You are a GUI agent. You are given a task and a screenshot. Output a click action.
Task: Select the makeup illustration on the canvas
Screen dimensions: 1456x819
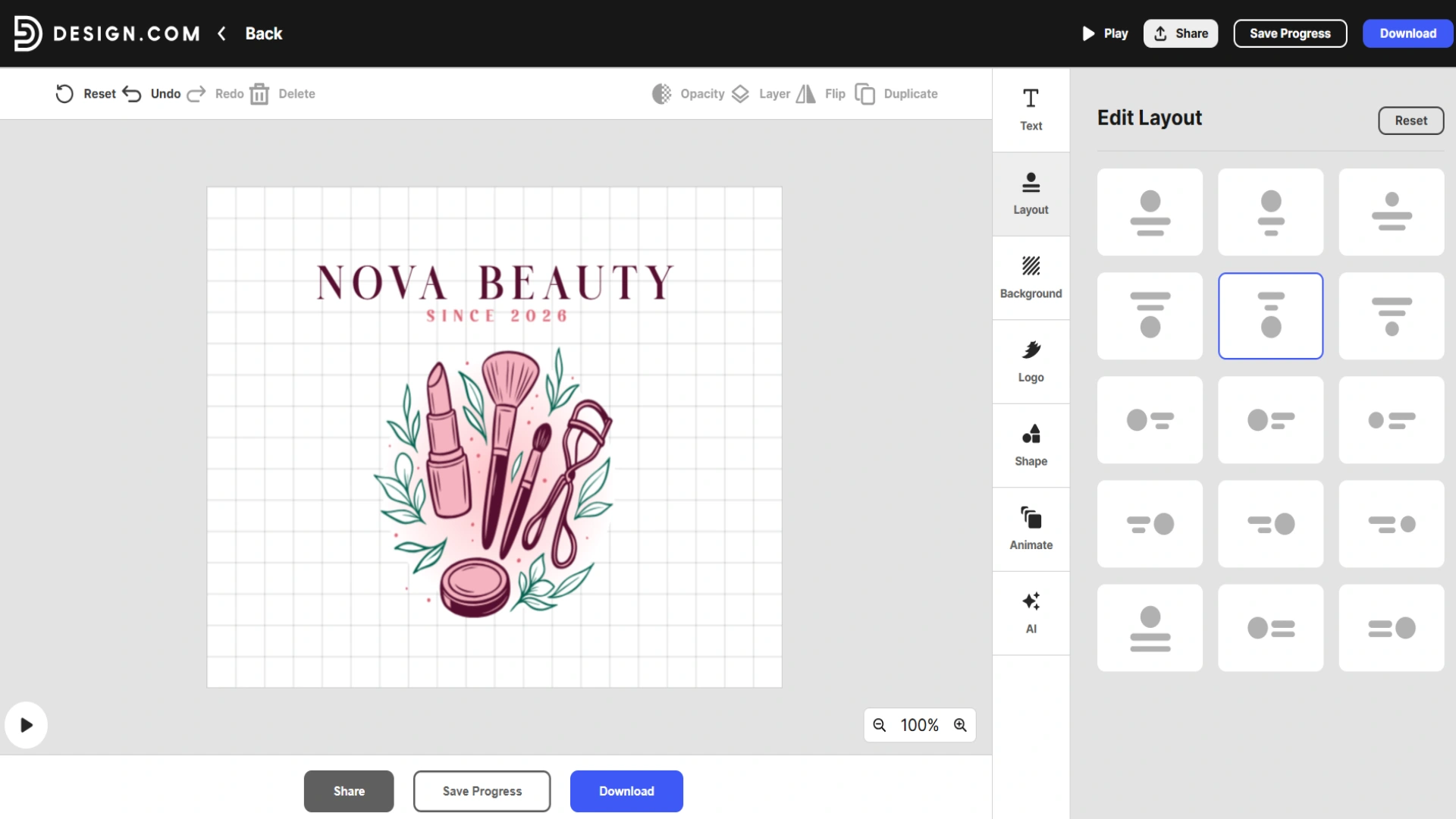494,482
